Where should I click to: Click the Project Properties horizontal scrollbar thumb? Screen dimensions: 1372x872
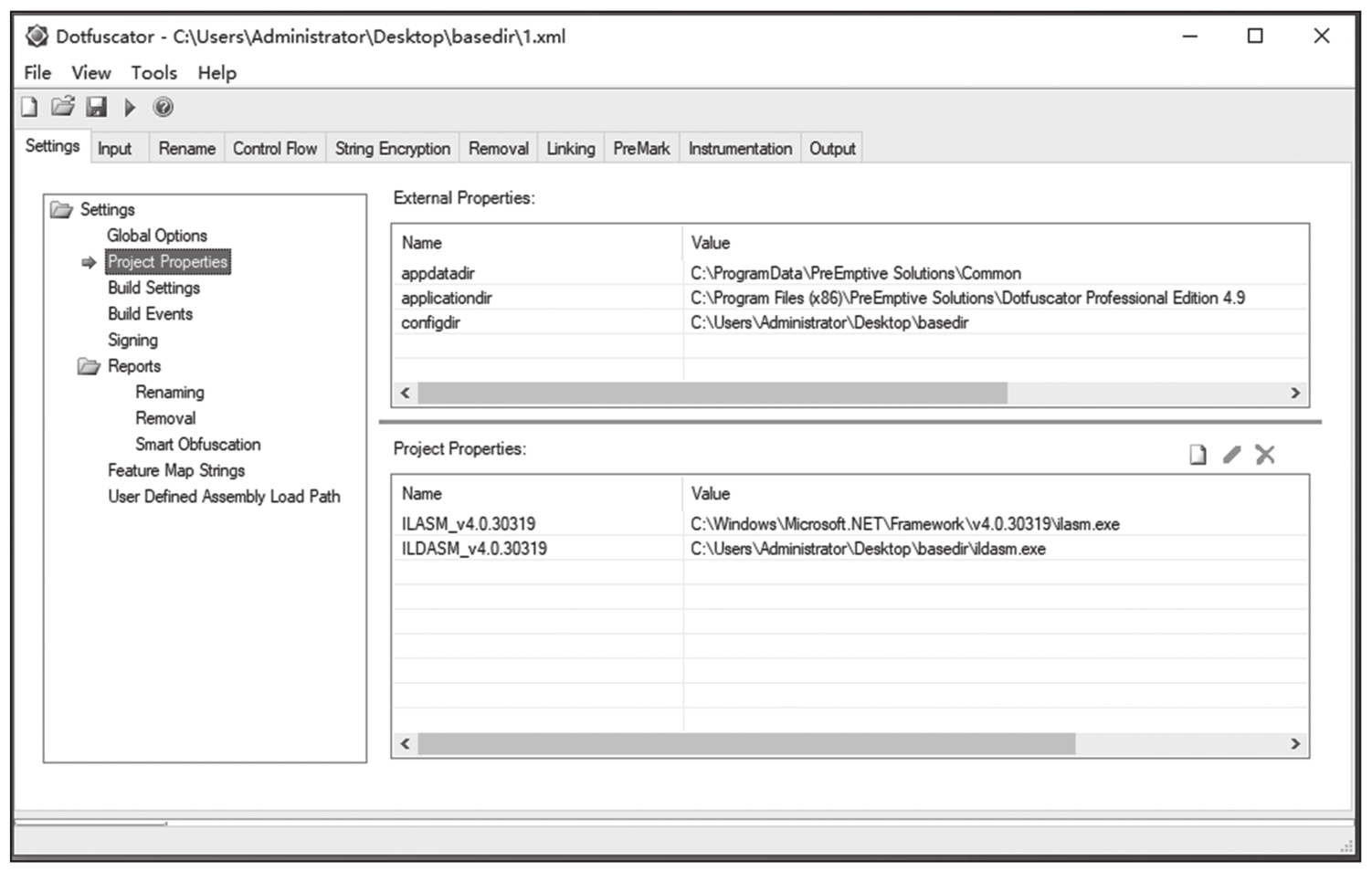(x=746, y=744)
